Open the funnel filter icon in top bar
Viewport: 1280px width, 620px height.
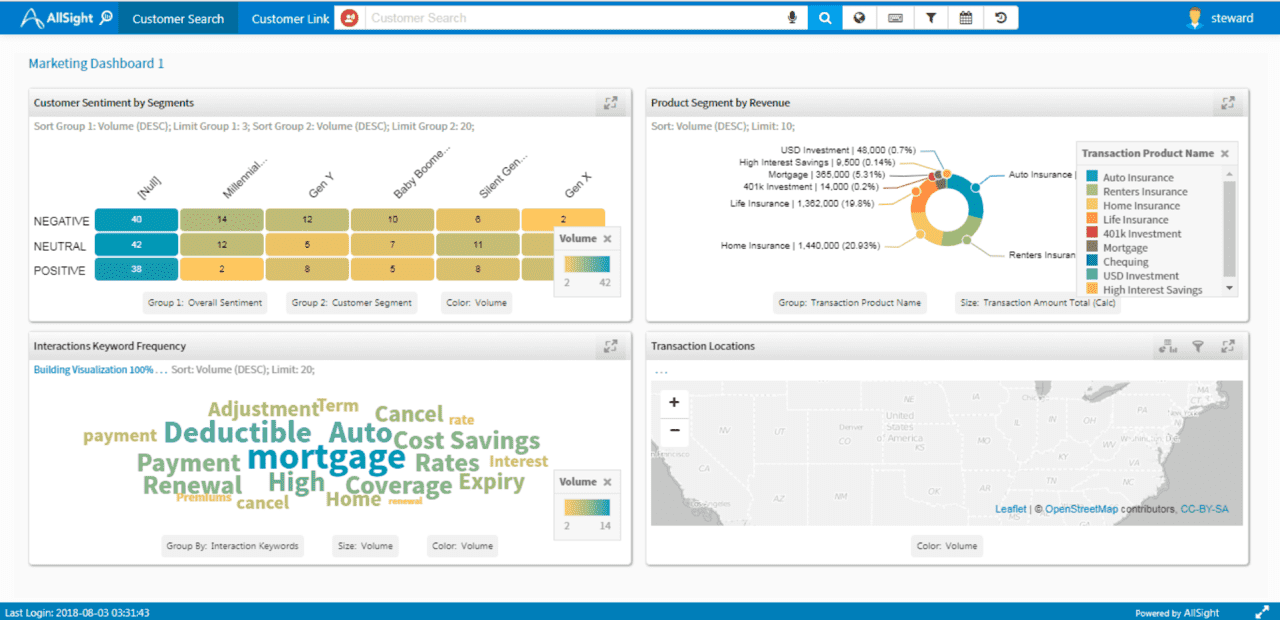click(x=930, y=18)
